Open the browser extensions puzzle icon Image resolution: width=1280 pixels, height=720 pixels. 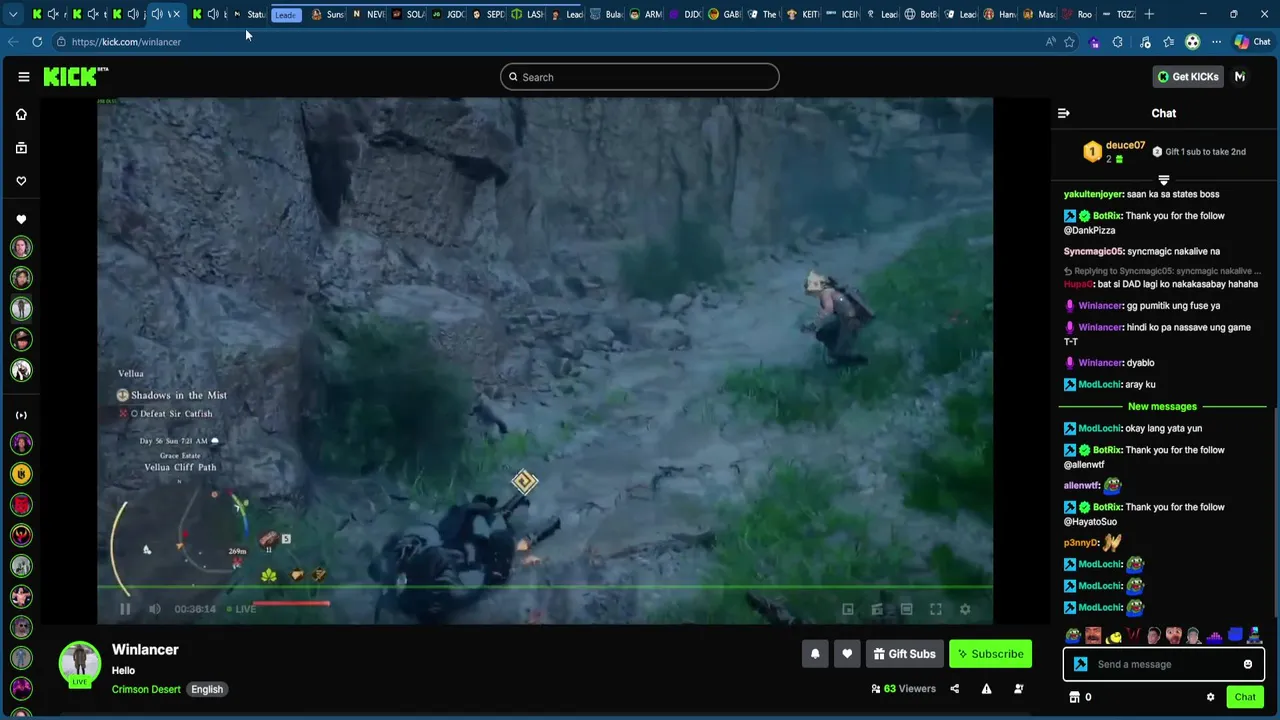click(x=1118, y=42)
